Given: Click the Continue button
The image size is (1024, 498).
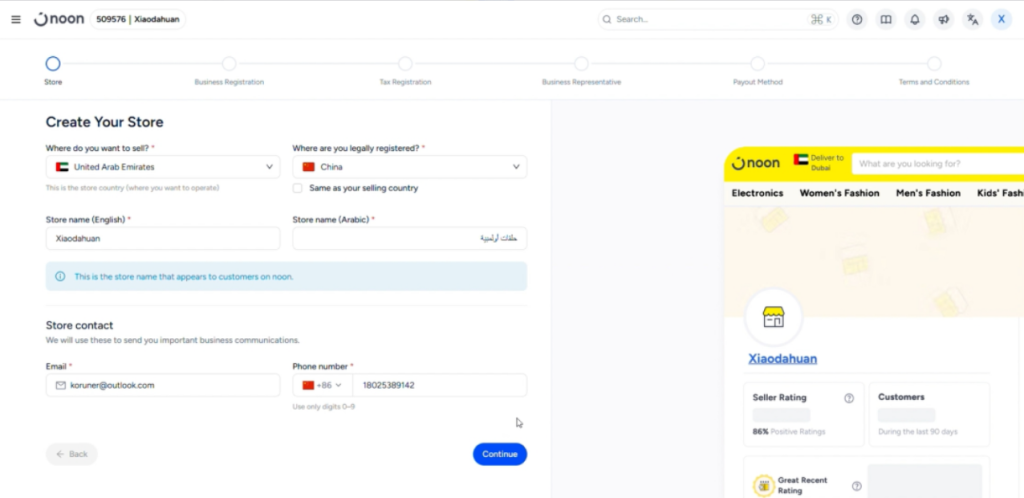Looking at the screenshot, I should 500,454.
